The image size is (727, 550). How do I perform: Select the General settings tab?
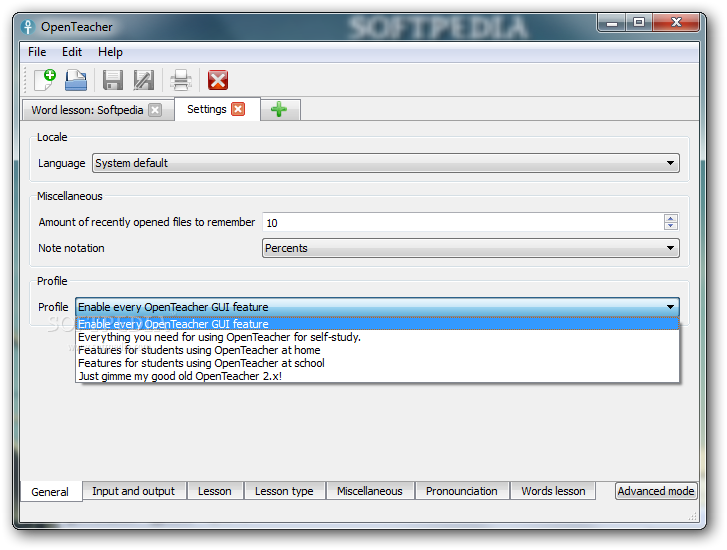pyautogui.click(x=50, y=492)
